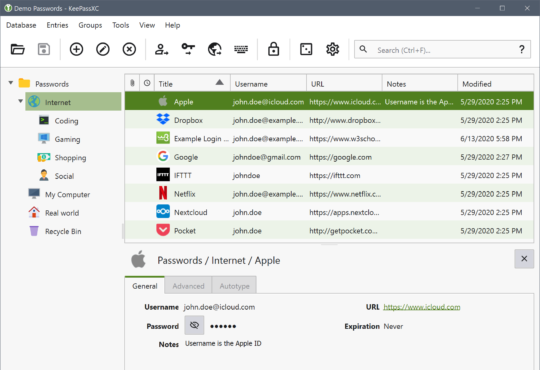Open the Groups menu
Viewport: 540px width, 370px height.
[x=90, y=25]
